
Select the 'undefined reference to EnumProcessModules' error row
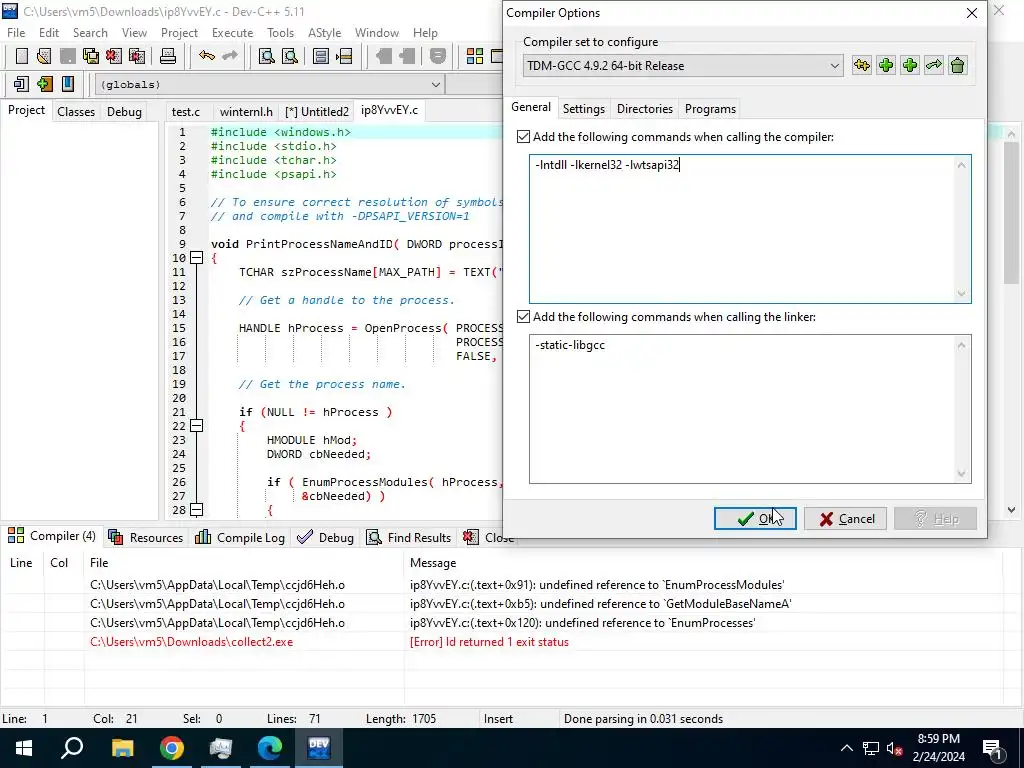click(x=502, y=584)
